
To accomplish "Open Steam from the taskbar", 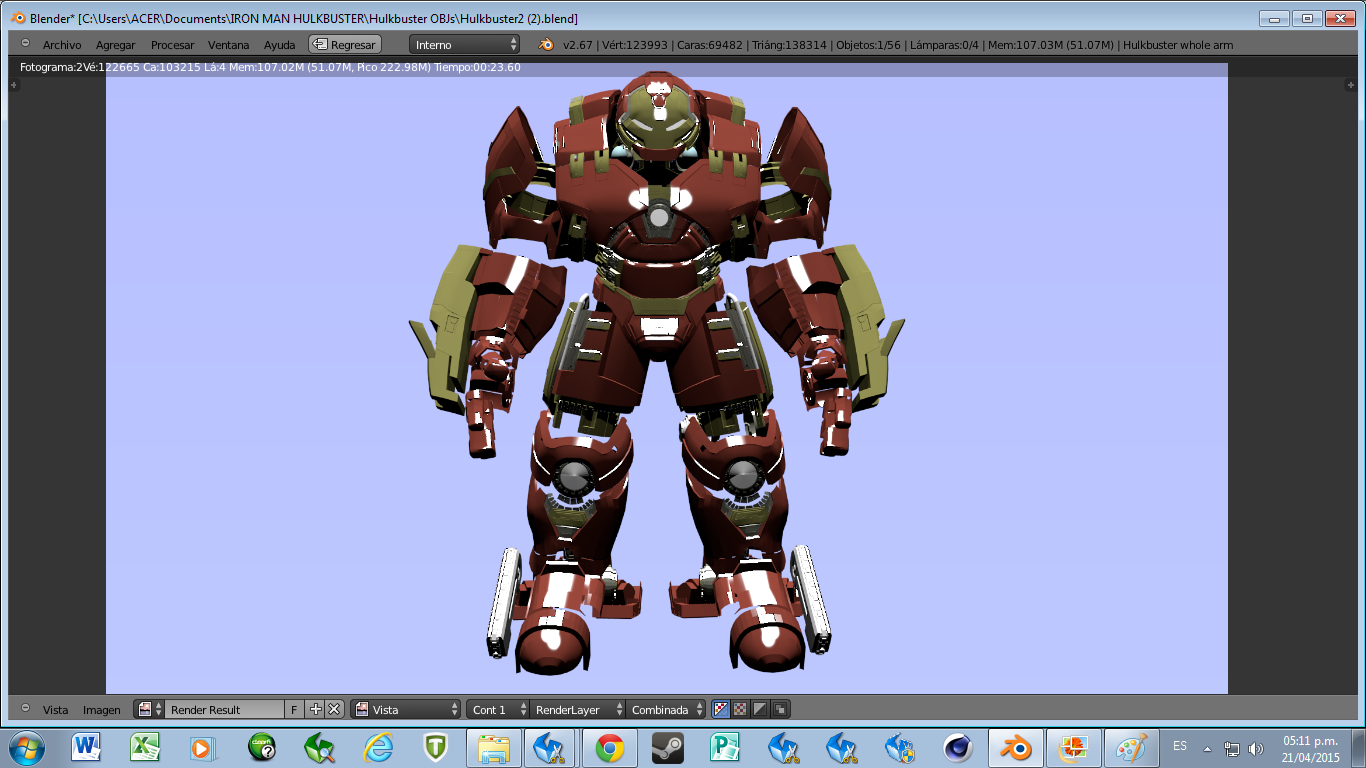I will pos(667,748).
